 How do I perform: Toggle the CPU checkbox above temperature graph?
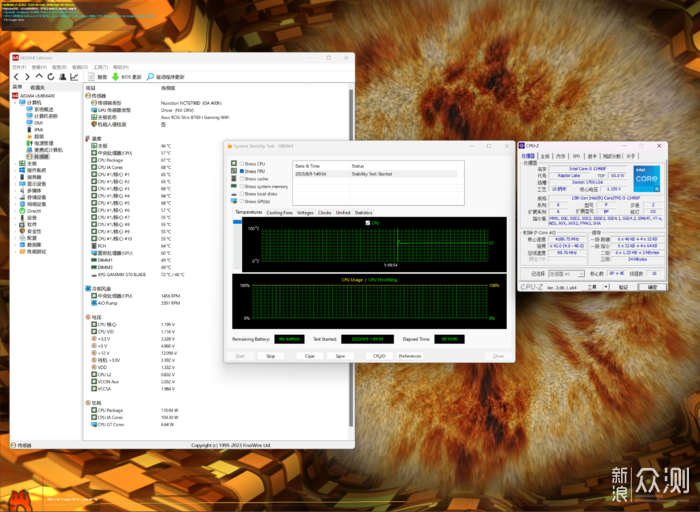367,223
